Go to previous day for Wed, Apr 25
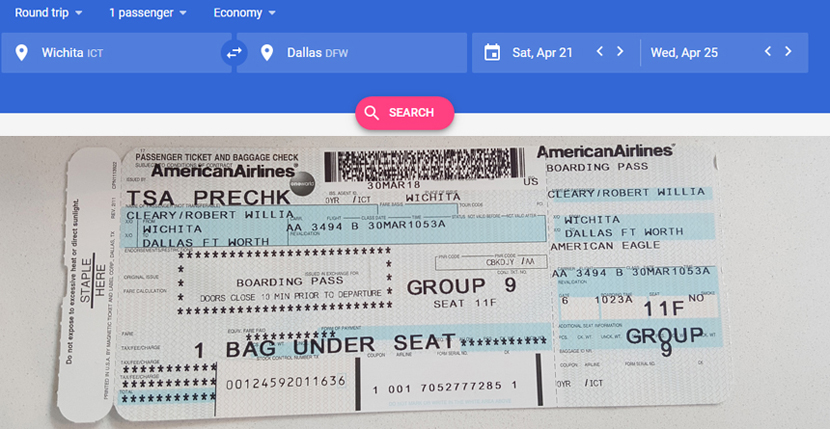Screen dimensions: 830x429 pyautogui.click(x=768, y=51)
